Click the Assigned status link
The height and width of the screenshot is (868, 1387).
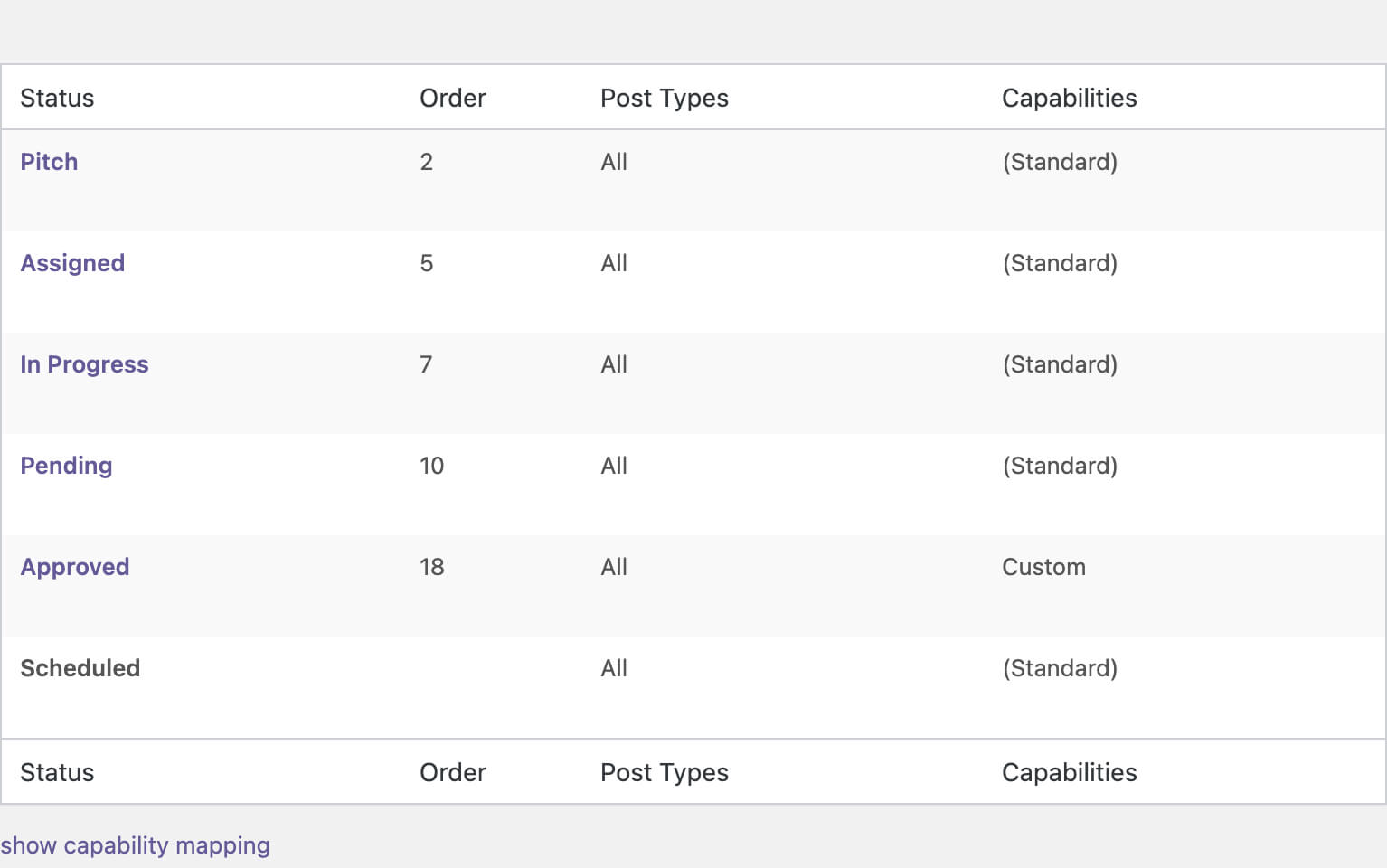pyautogui.click(x=72, y=263)
